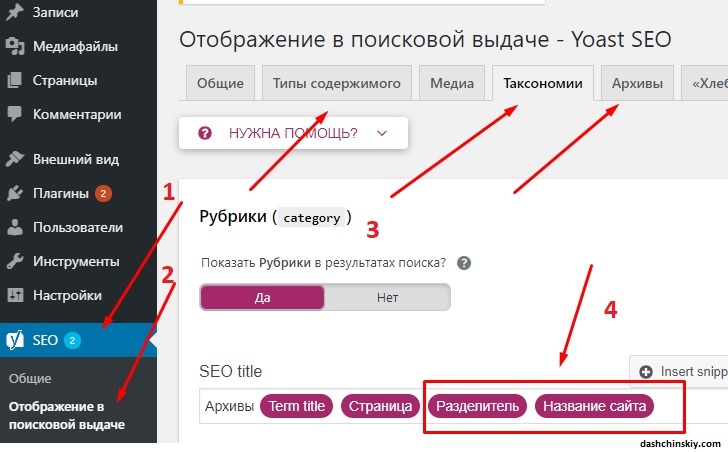Click the gray help icon after Показать Рубрики question
The width and height of the screenshot is (728, 452).
coord(464,263)
